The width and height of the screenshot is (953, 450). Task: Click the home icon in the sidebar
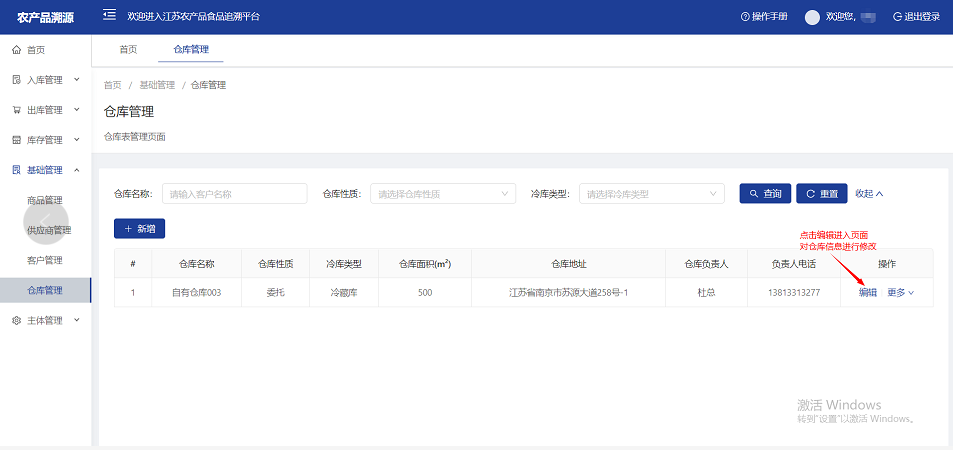point(16,50)
